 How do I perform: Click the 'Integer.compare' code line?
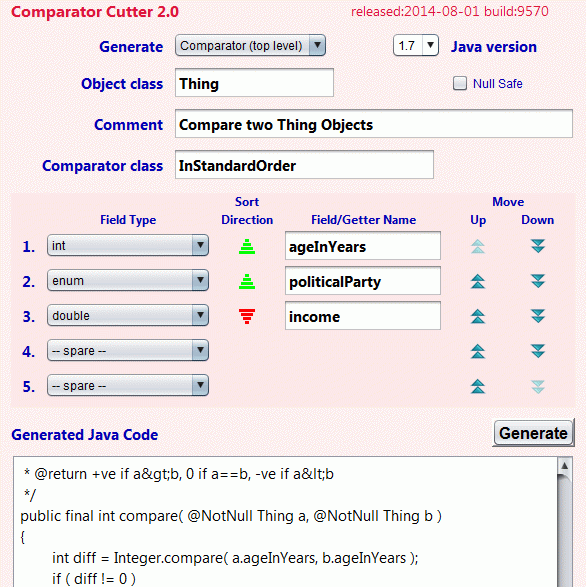point(235,558)
